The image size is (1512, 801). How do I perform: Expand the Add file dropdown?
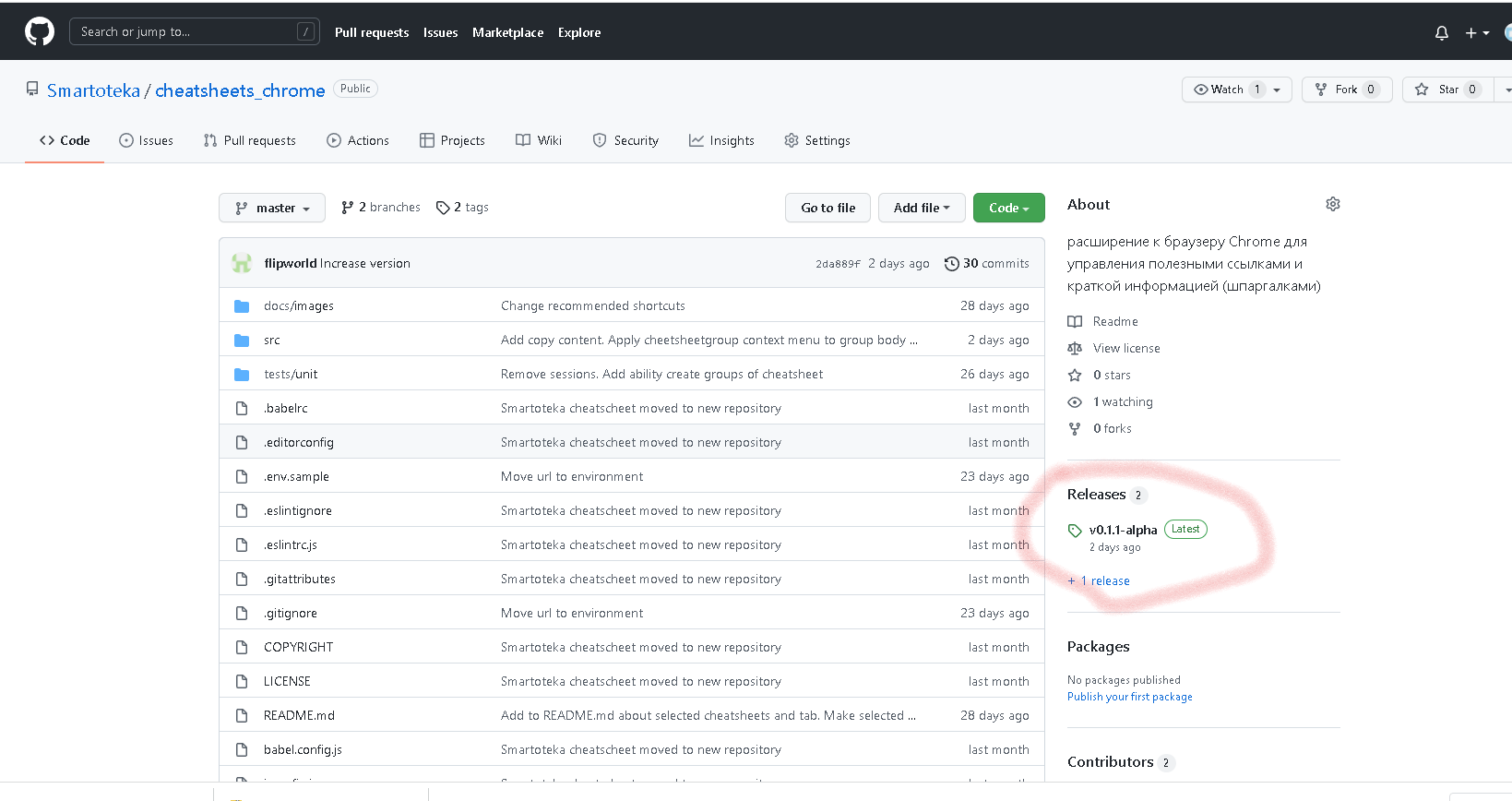click(922, 208)
